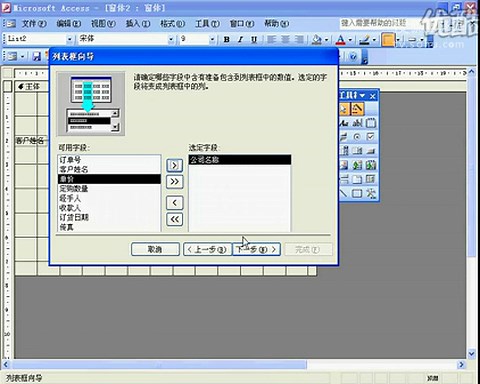This screenshot has width=480, height=384.
Task: Open the toolbox title options arrow
Action: coord(362,96)
